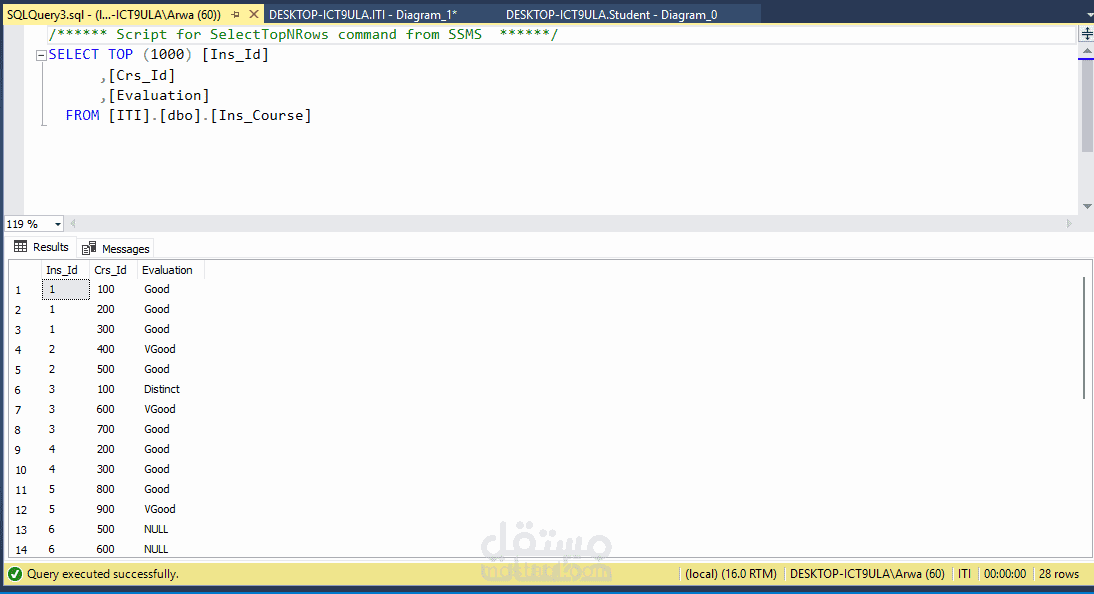
Task: Click the DESKTOP-ICT9ULA\Arwa (60) status entry
Action: coord(867,574)
